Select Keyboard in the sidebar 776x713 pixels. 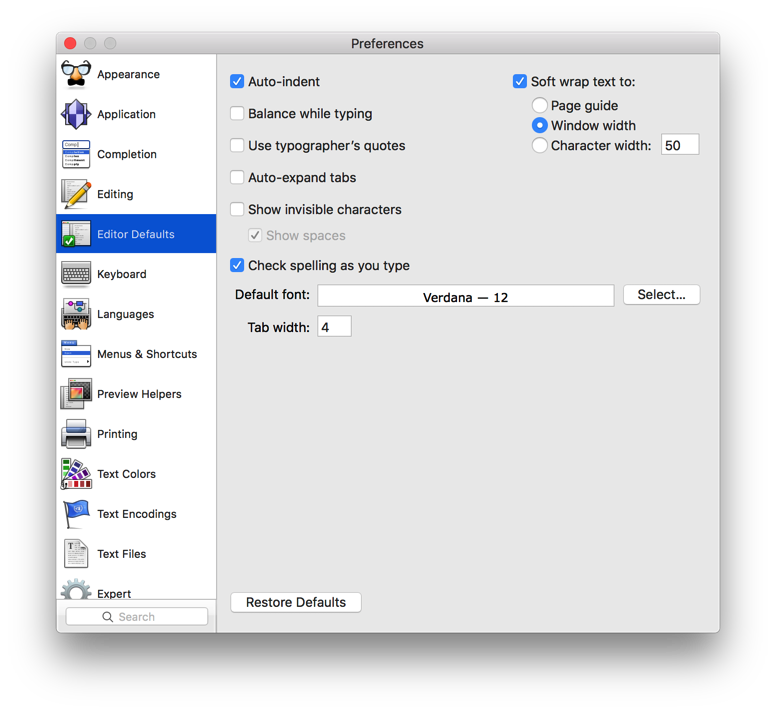[x=136, y=274]
